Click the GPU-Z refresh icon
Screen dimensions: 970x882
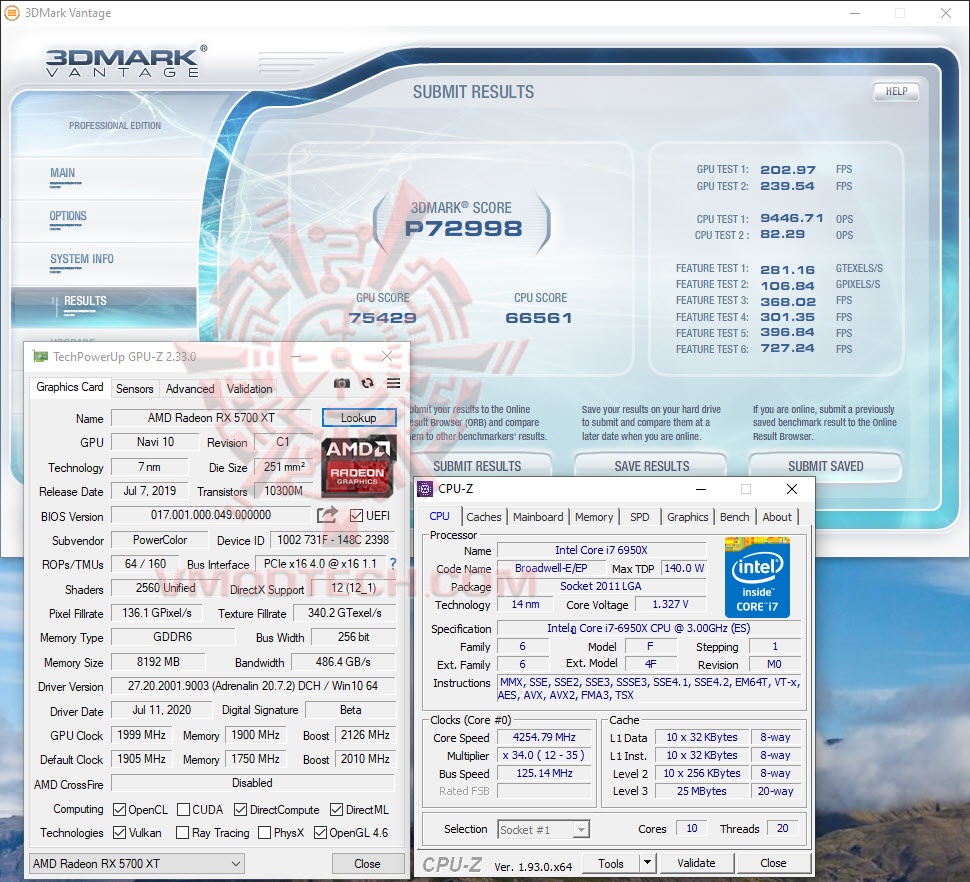(x=367, y=383)
